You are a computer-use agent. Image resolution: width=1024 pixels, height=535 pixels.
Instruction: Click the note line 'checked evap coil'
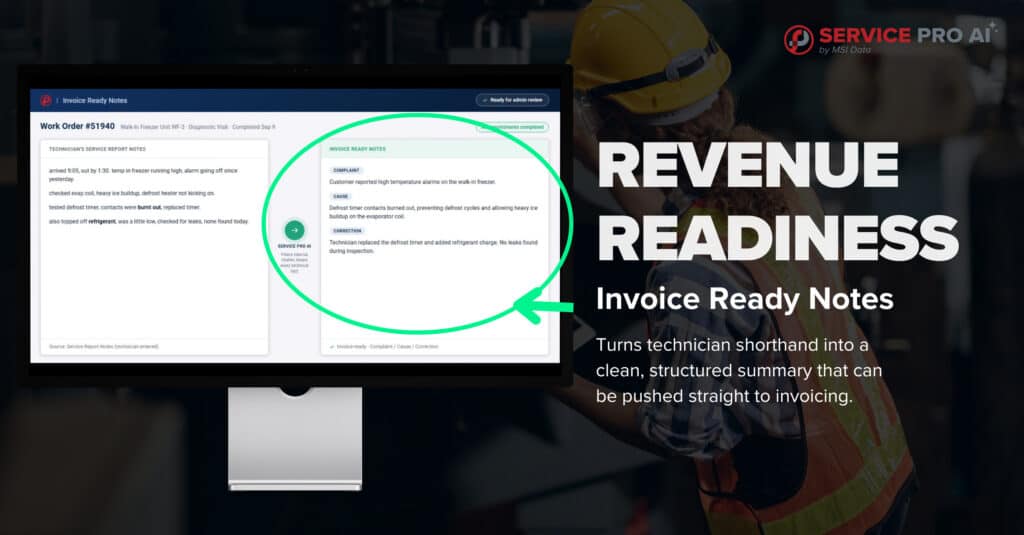pyautogui.click(x=132, y=193)
